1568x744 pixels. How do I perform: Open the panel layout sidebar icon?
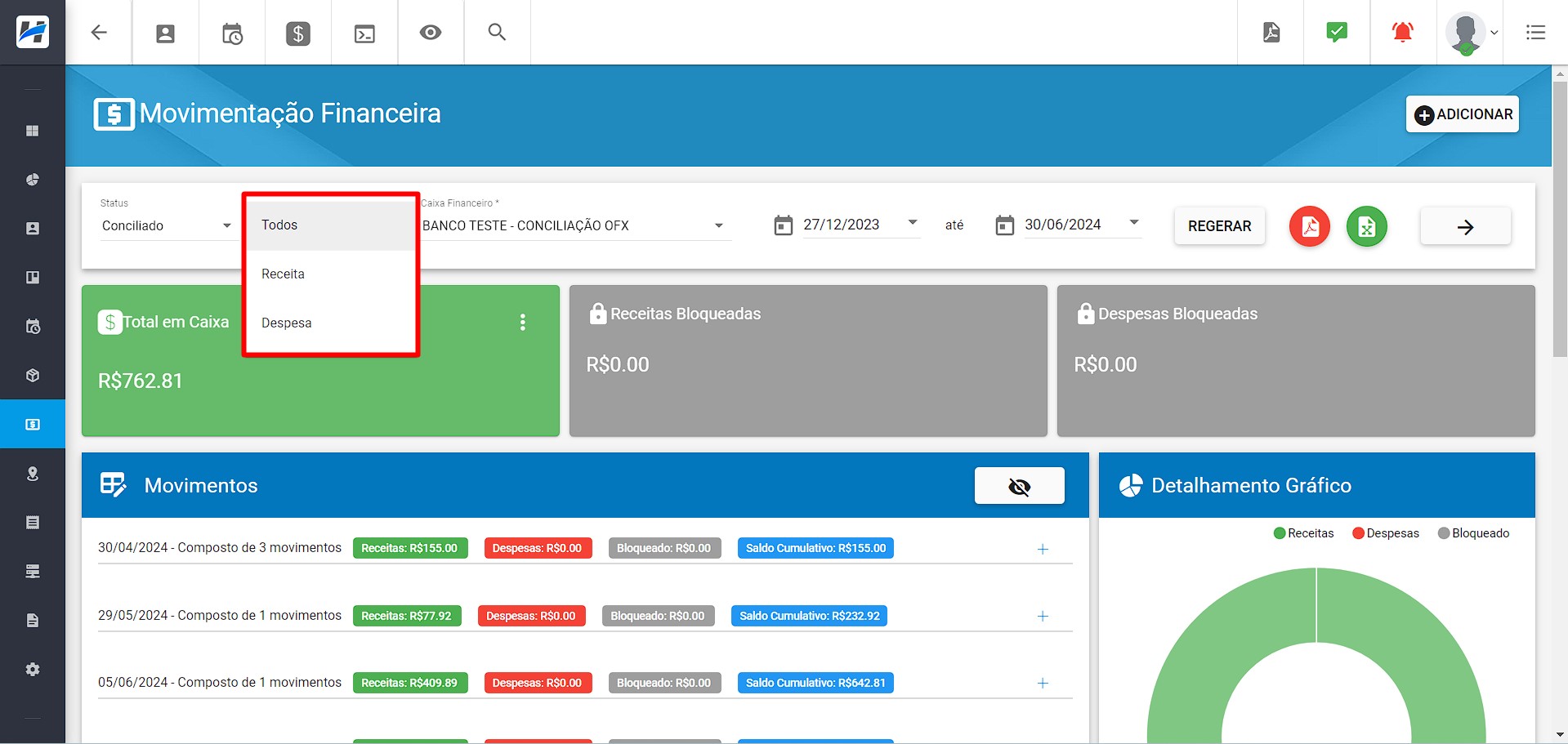click(x=33, y=278)
